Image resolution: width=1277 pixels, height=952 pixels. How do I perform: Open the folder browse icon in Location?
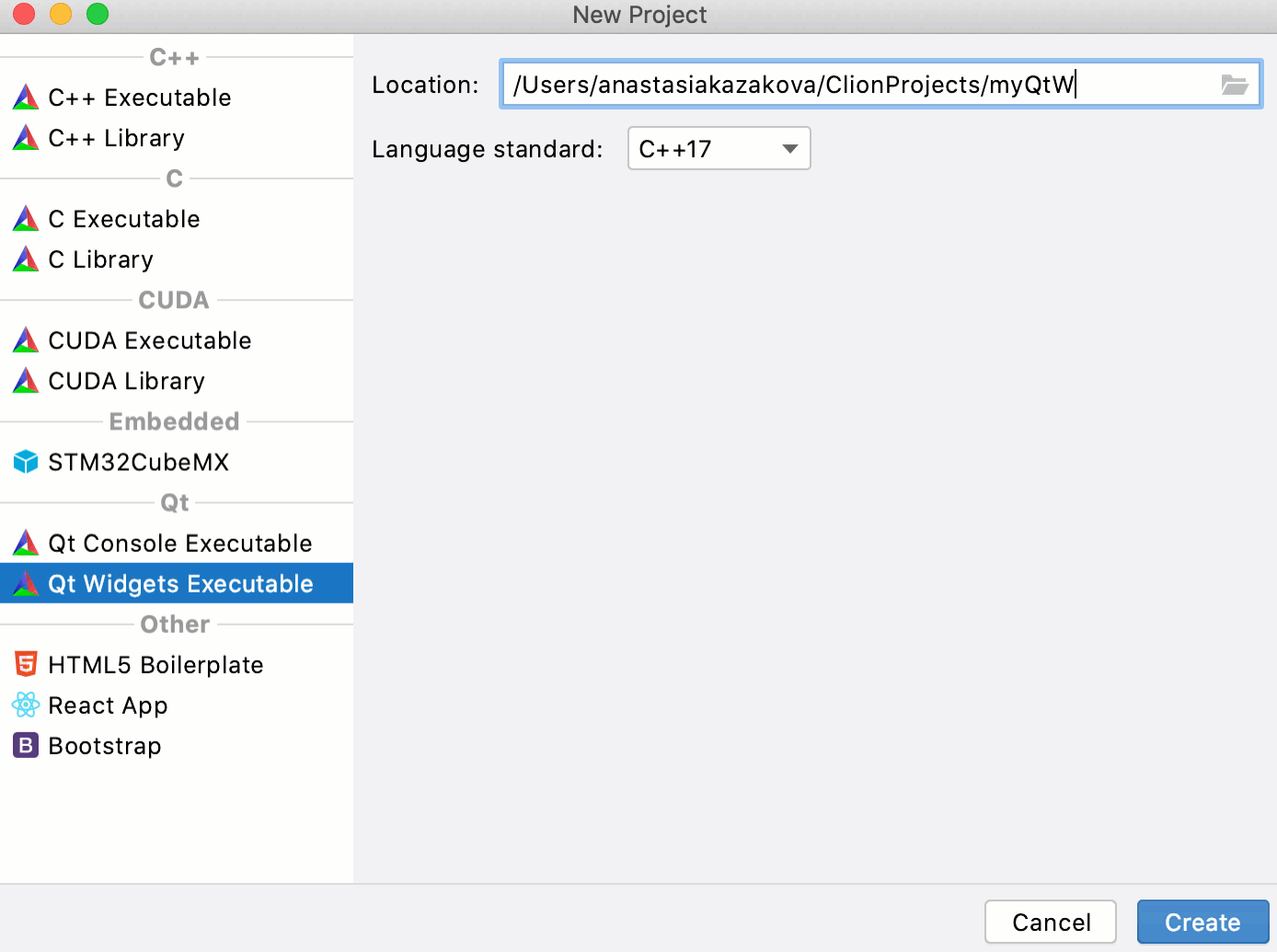point(1235,85)
